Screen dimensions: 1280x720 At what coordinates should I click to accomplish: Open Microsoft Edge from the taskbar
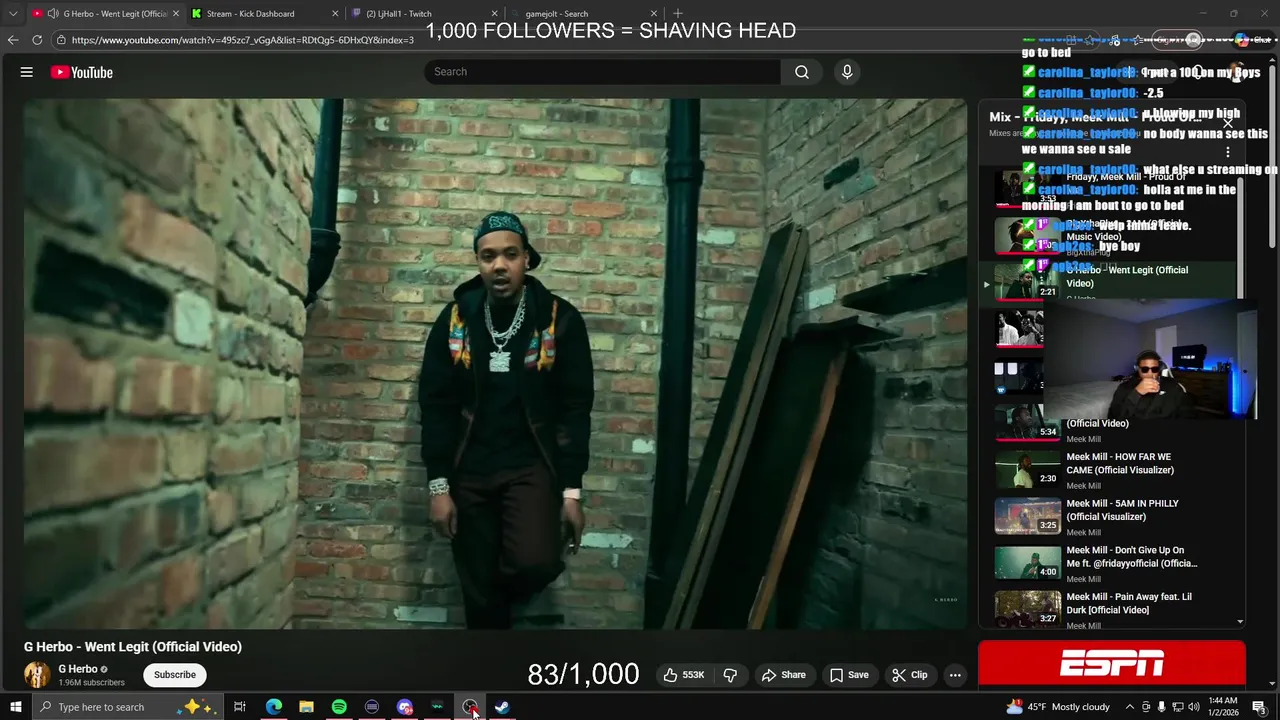[273, 707]
